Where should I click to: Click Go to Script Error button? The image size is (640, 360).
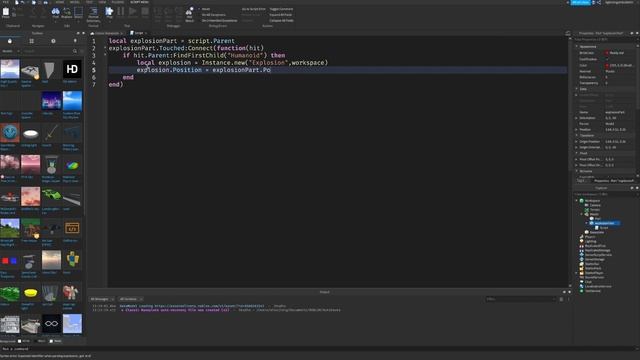(x=253, y=9)
